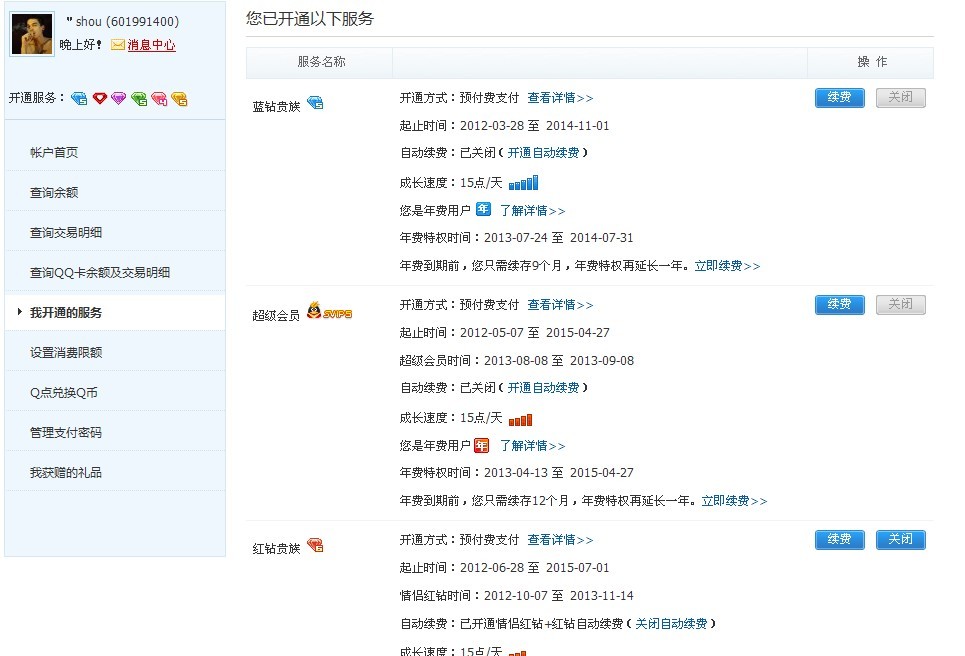Click the 操作 column header
This screenshot has height=656, width=965.
click(x=872, y=62)
